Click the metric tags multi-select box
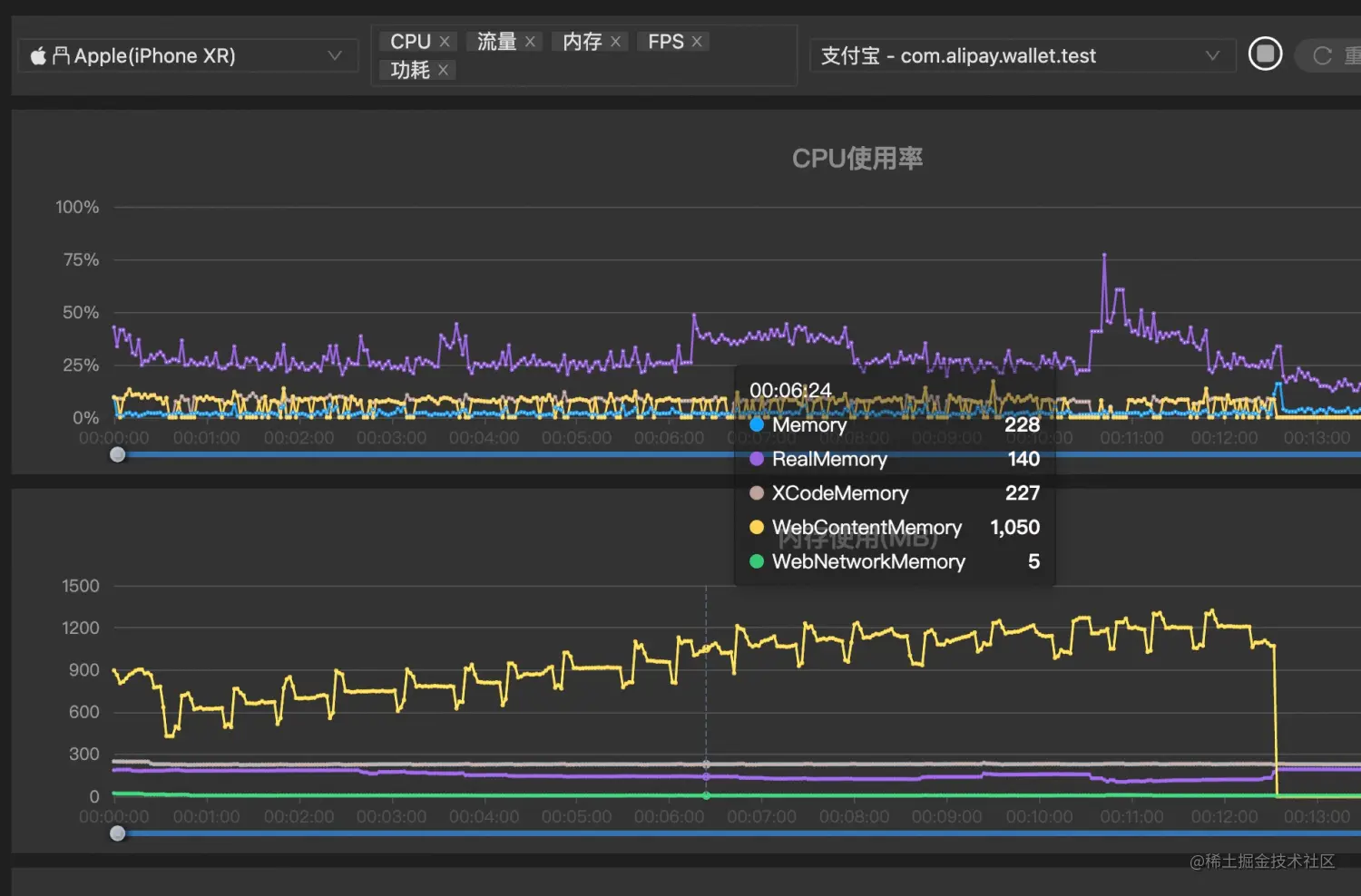Screen dimensions: 1361x896 click(x=584, y=55)
